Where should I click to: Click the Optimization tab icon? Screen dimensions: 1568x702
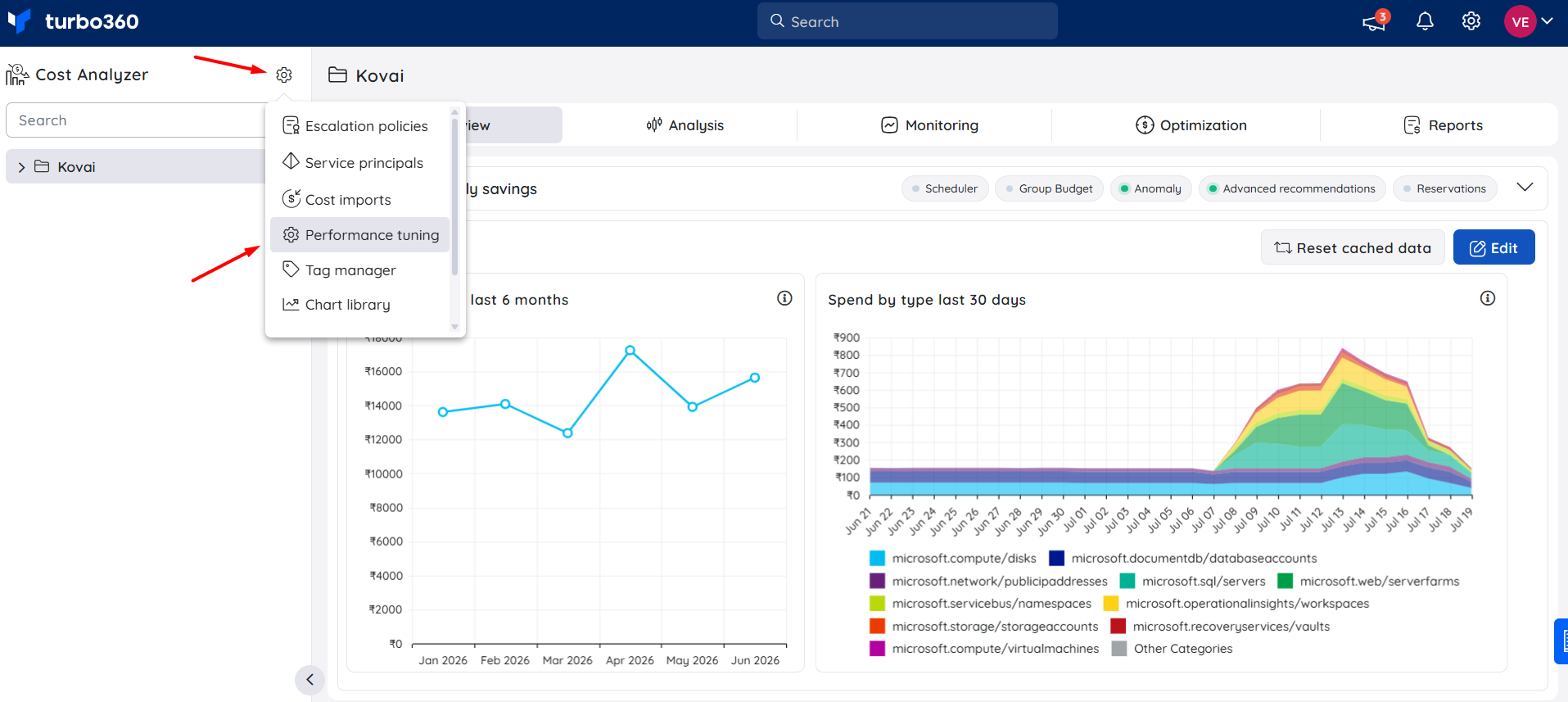click(1145, 125)
